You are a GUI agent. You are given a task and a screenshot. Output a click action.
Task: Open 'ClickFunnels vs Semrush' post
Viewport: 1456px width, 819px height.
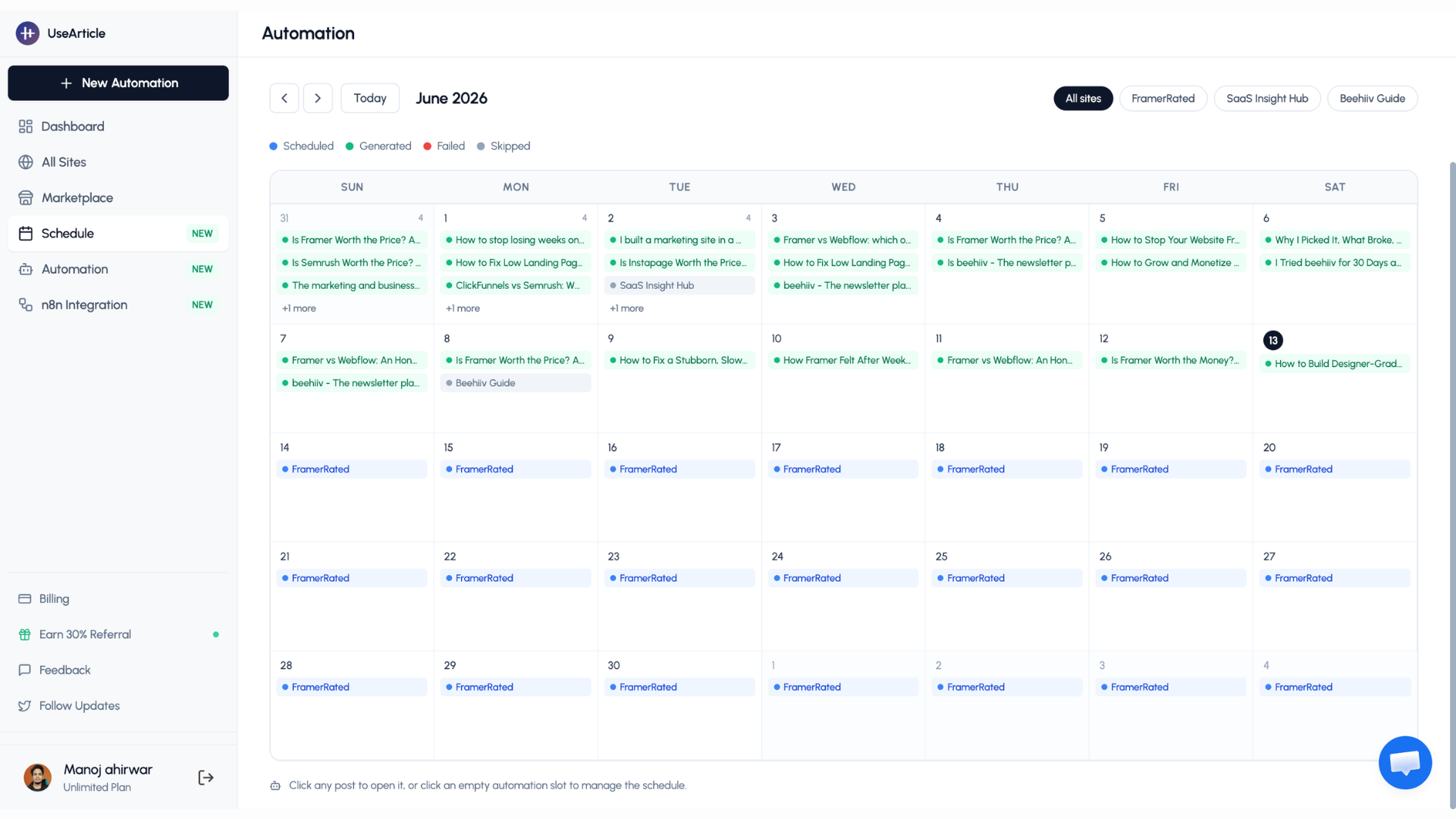(516, 286)
